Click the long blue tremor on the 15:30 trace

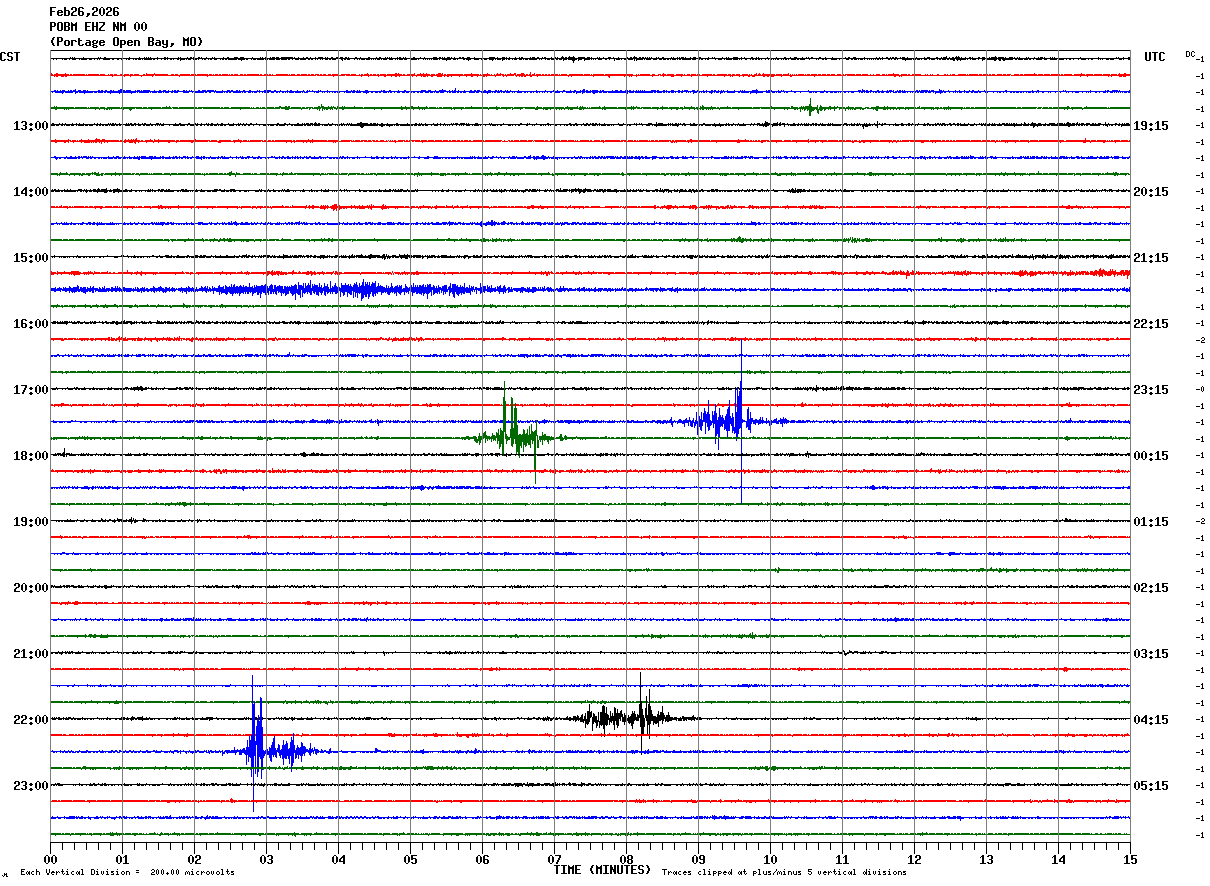coord(350,290)
